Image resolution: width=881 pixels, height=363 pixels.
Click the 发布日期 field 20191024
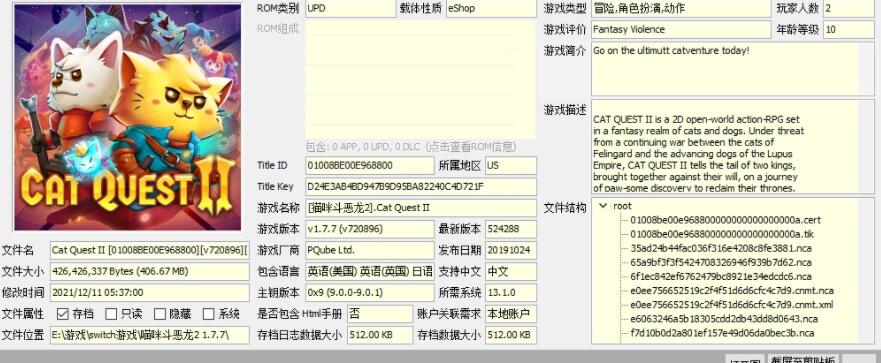511,250
